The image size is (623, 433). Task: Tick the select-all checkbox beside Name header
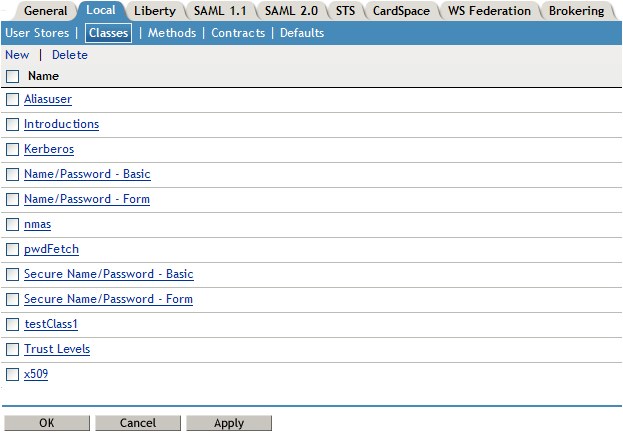(x=12, y=76)
